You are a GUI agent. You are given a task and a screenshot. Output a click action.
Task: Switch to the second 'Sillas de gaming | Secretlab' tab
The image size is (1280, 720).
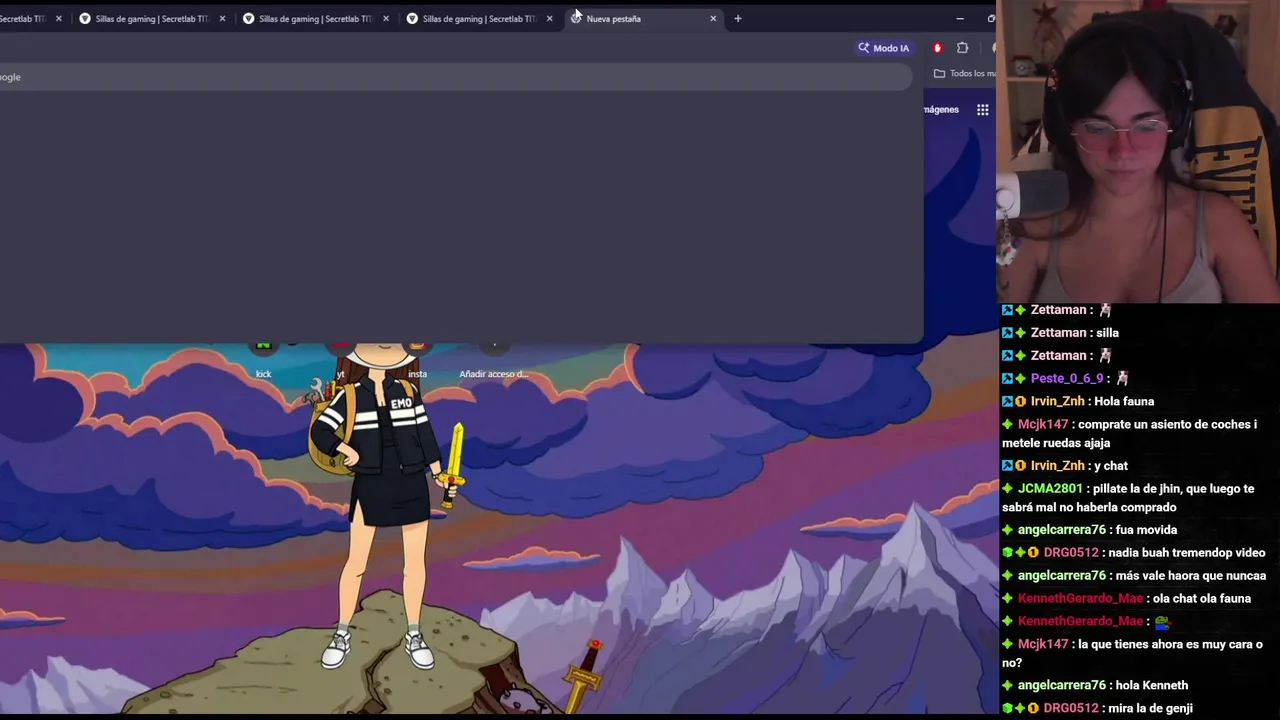tap(152, 18)
